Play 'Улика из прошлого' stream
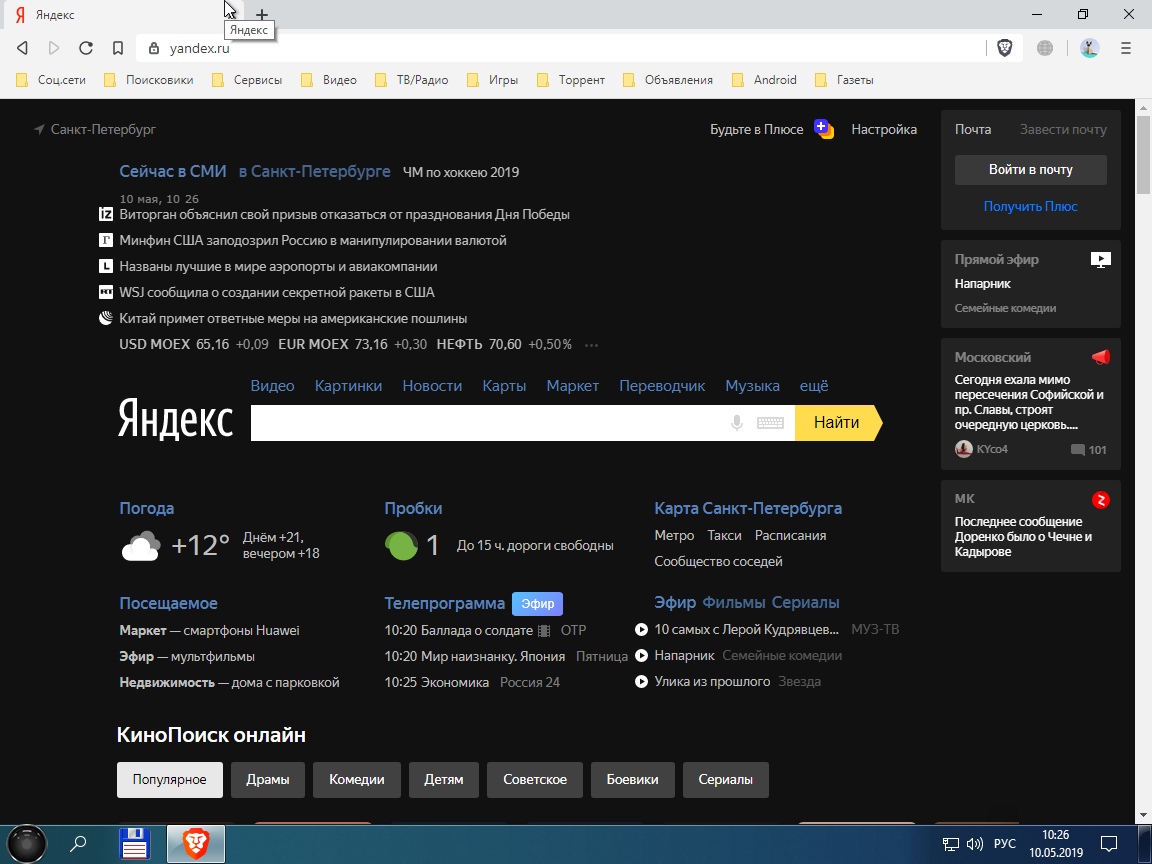Viewport: 1152px width, 864px height. coord(641,682)
